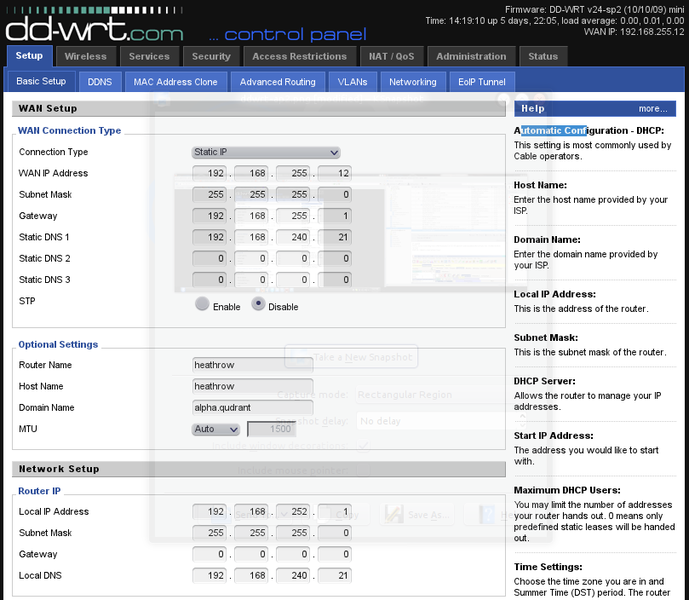Go to the Advanced Routing sub-tab

[277, 81]
